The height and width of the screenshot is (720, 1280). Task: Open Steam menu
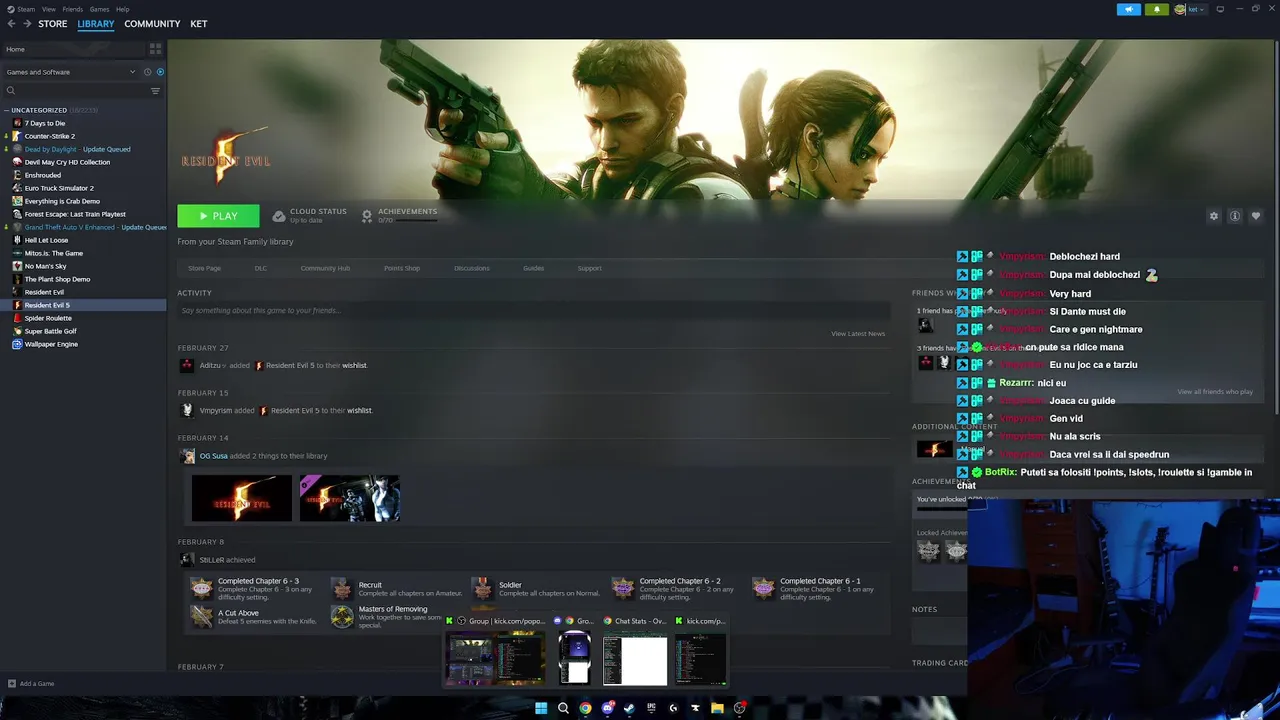(27, 9)
